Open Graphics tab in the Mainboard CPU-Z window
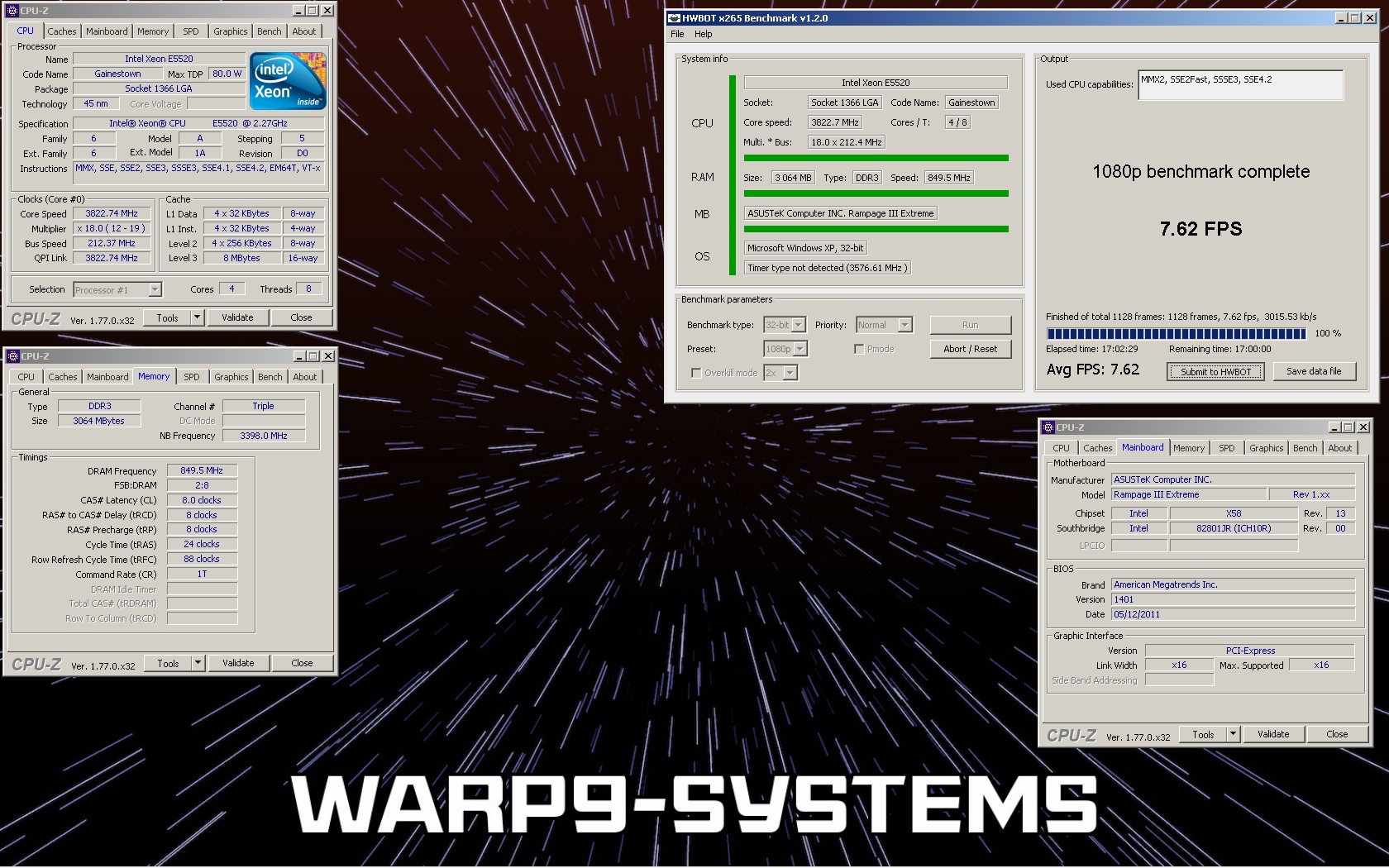The image size is (1389, 868). (x=1267, y=448)
